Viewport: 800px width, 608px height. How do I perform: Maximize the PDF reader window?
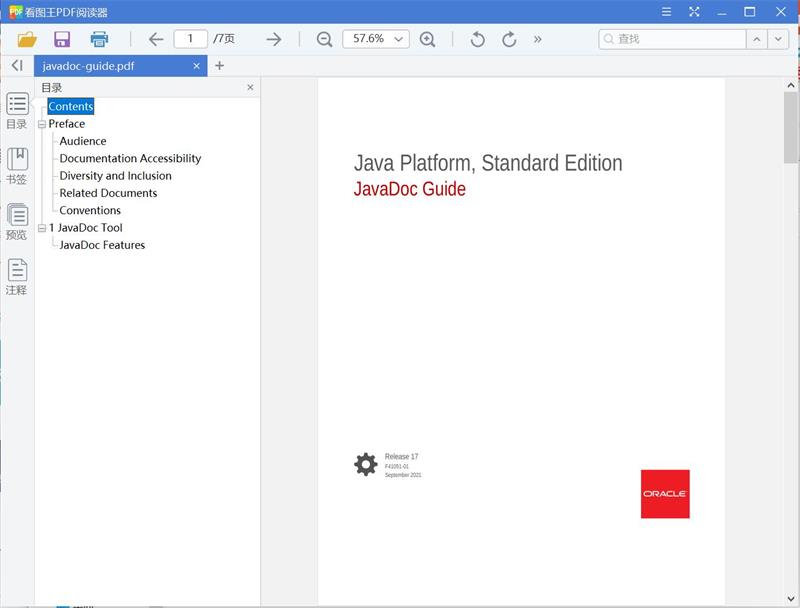point(749,12)
